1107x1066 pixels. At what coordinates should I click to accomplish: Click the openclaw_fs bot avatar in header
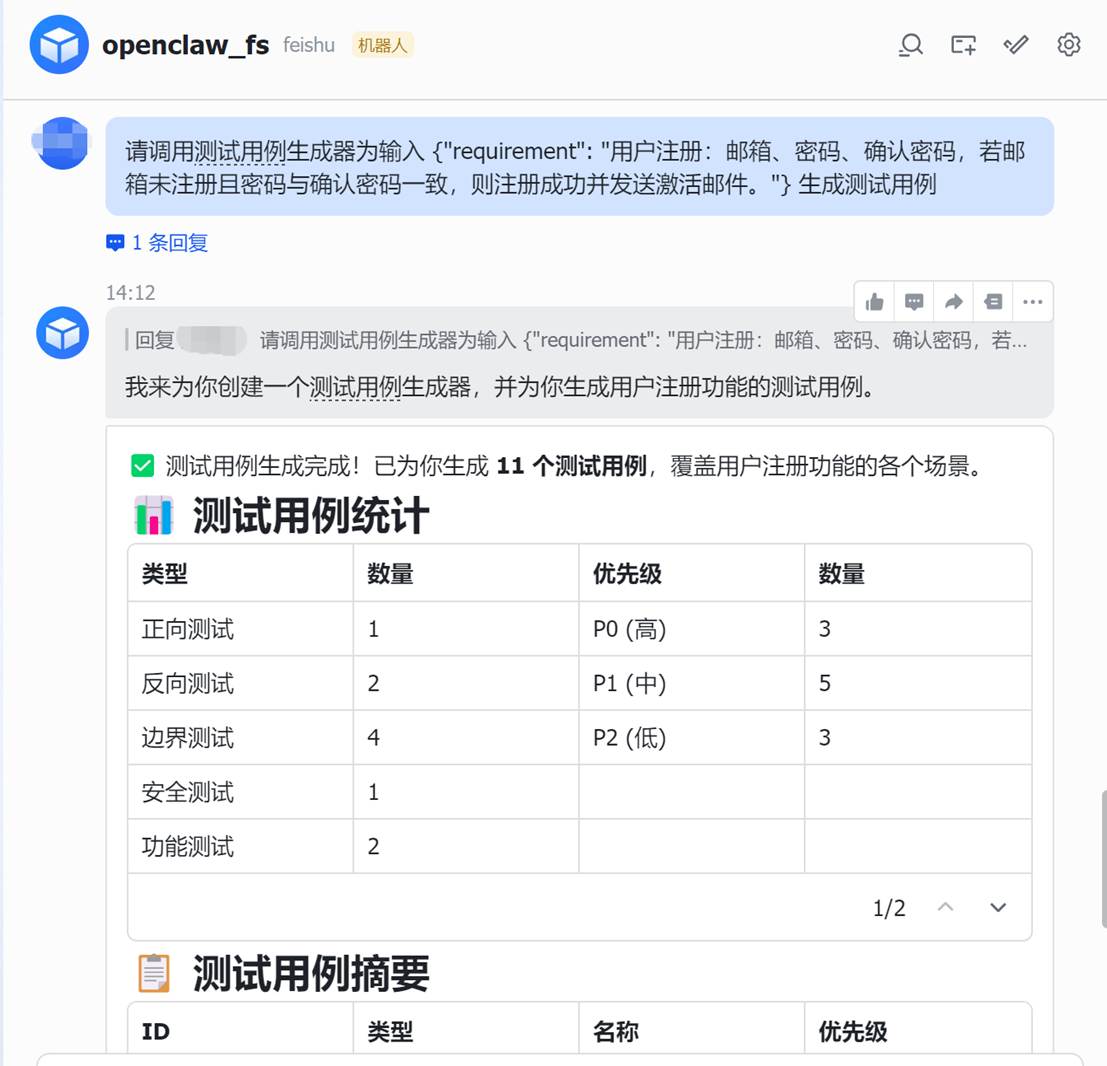(x=59, y=44)
